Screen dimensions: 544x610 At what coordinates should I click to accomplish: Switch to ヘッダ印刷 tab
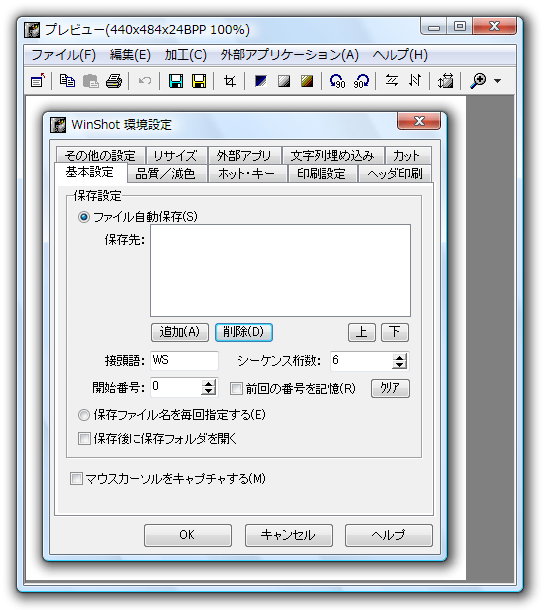395,174
